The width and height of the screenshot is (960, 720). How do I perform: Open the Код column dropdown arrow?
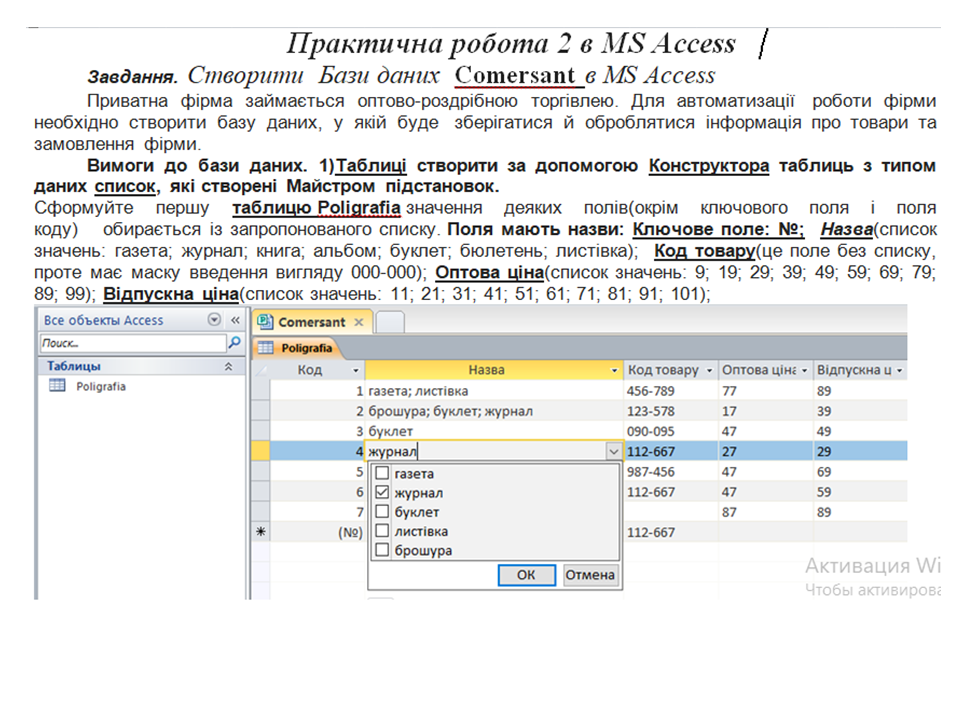tap(356, 370)
